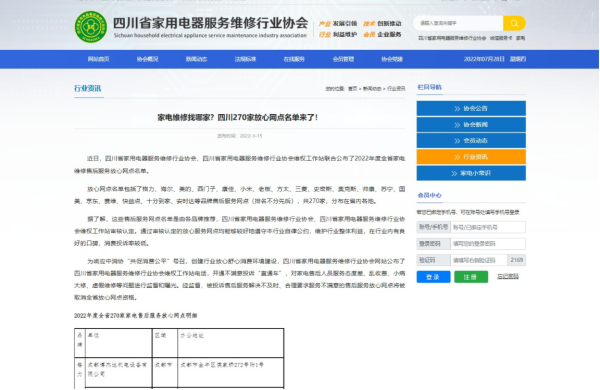Viewport: 600px width, 390px height.
Task: Open 法规标准 in the navigation bar
Action: (245, 59)
